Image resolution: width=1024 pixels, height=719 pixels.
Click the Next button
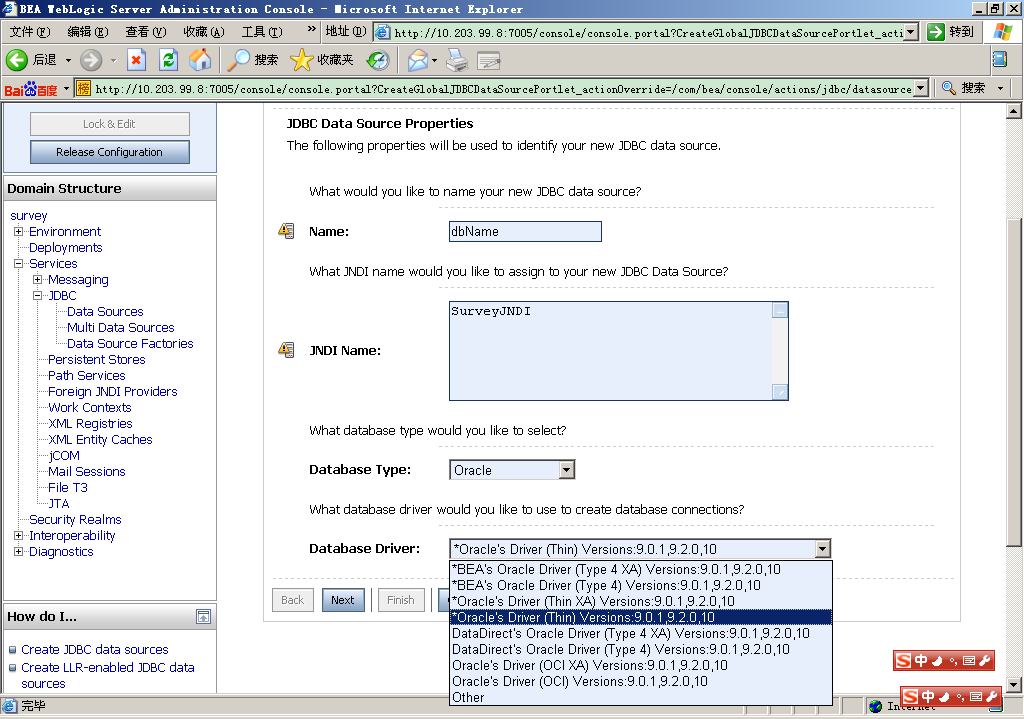tap(343, 600)
